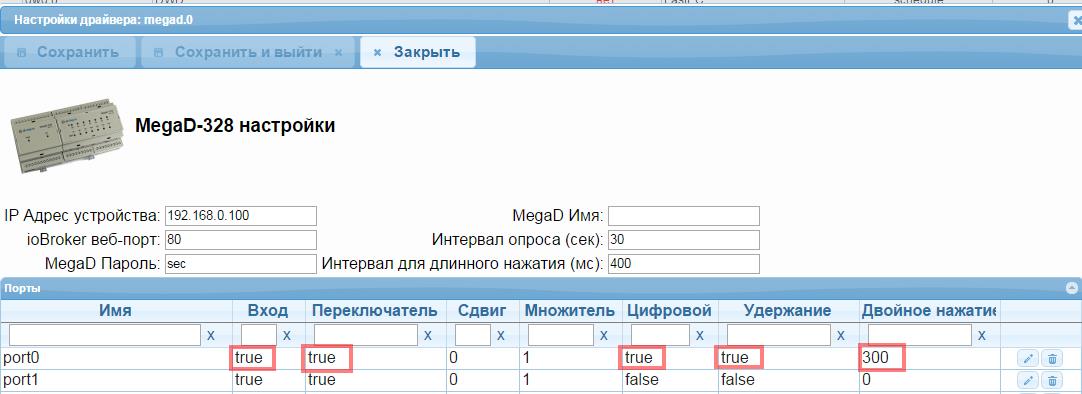The height and width of the screenshot is (394, 1082).
Task: Focus the Двойное нажатие filter field
Action: (919, 335)
